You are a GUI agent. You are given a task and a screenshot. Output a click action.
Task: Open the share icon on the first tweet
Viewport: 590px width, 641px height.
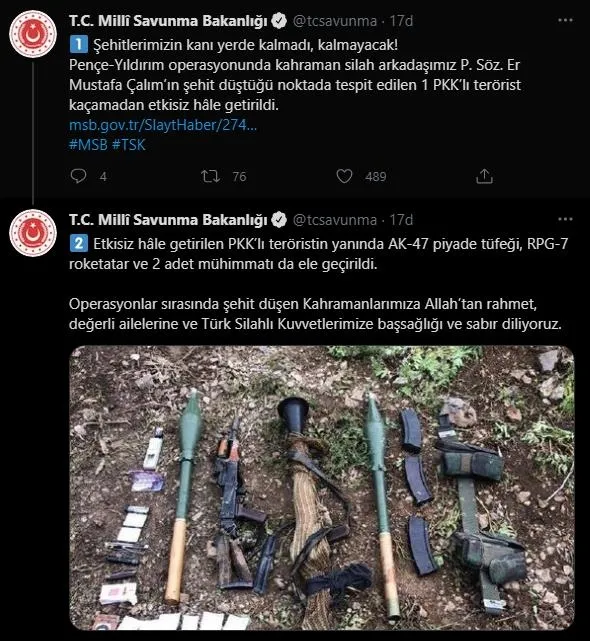pyautogui.click(x=484, y=176)
